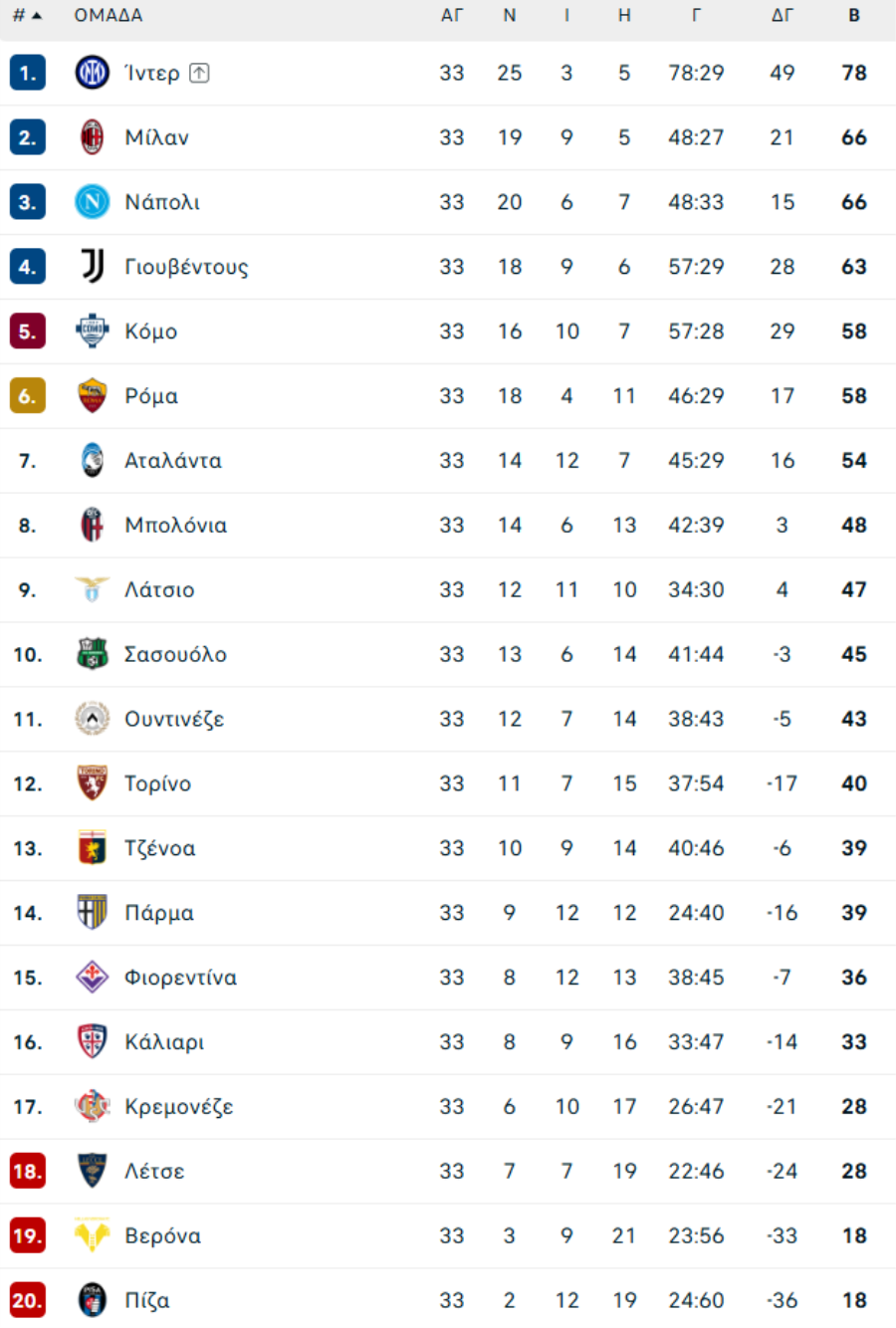Open the Κρεμονέζε team link
Image resolution: width=896 pixels, height=1328 pixels.
(179, 1107)
